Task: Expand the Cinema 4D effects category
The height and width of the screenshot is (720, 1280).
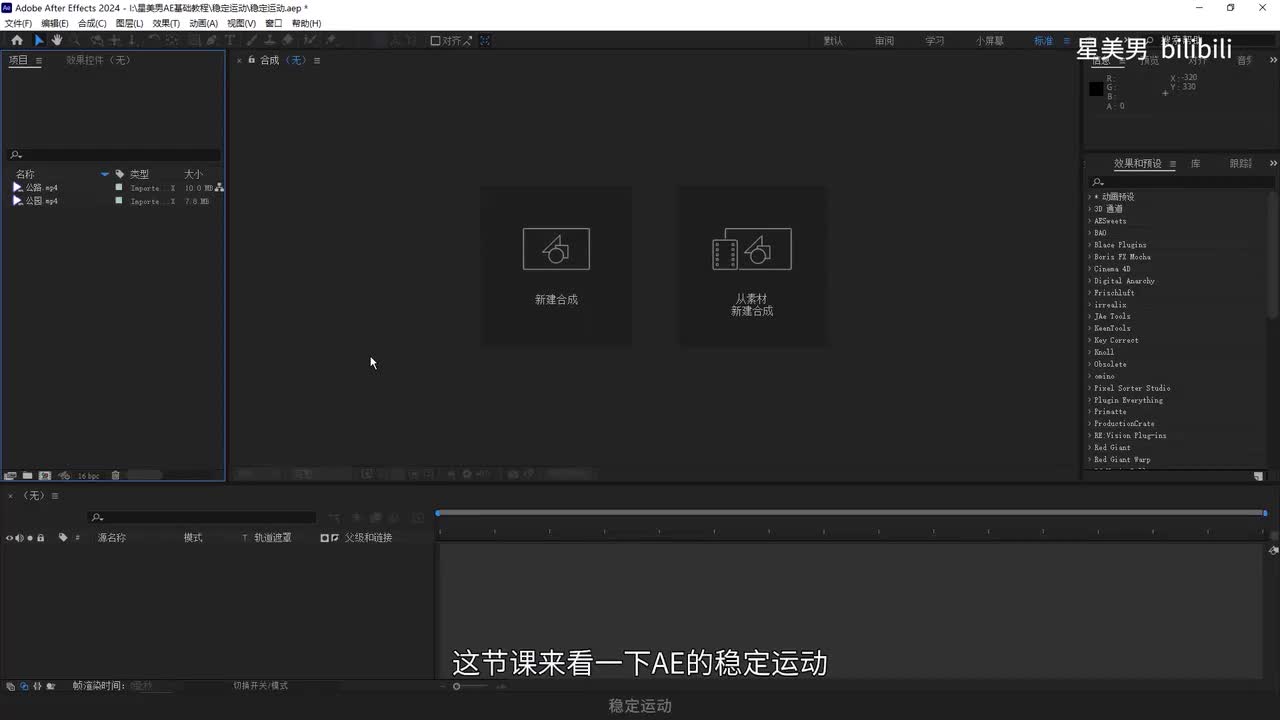Action: pyautogui.click(x=1090, y=269)
